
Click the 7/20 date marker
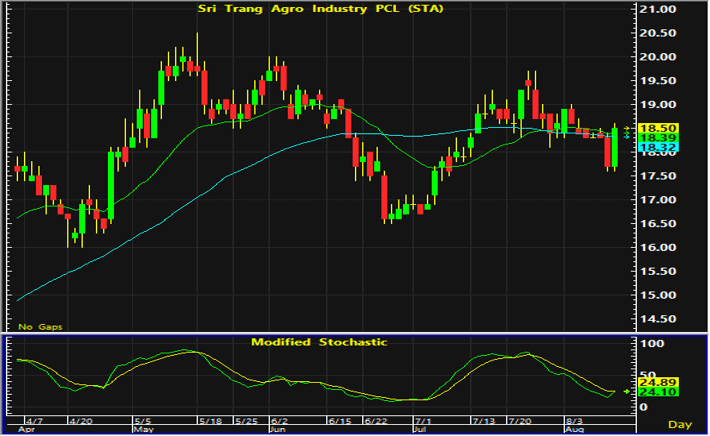point(520,421)
